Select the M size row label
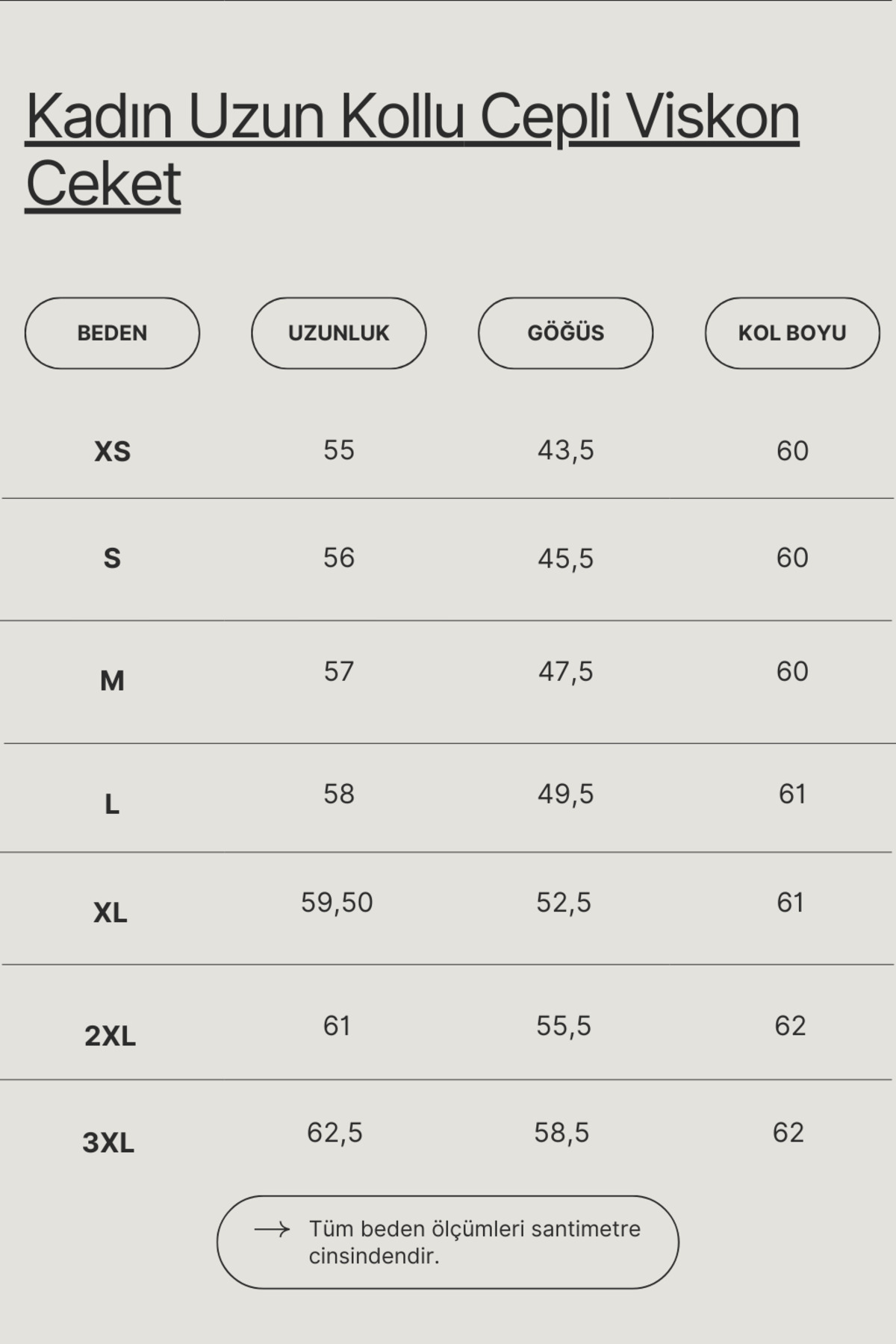Image resolution: width=896 pixels, height=1344 pixels. click(112, 681)
